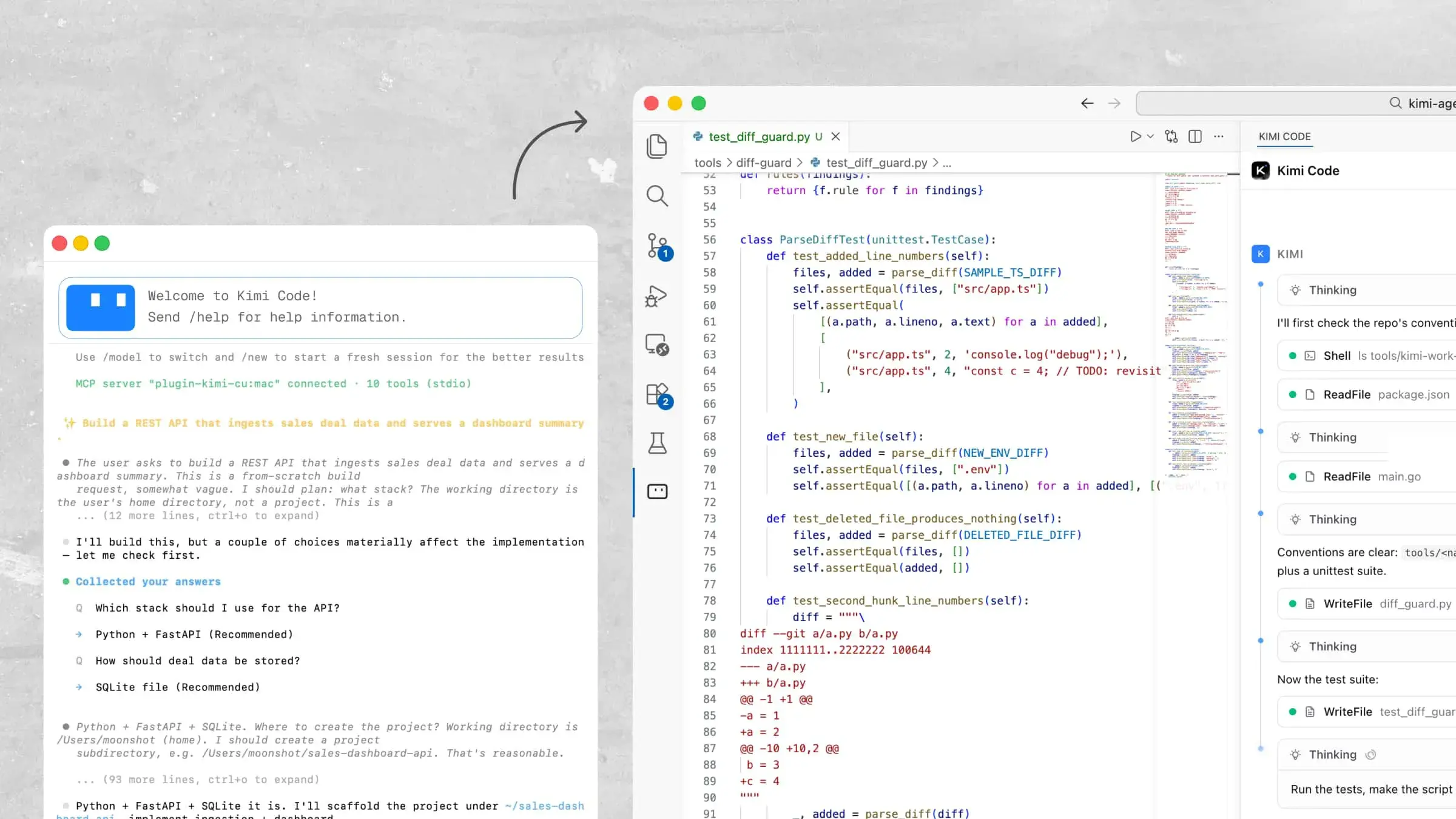The width and height of the screenshot is (1456, 819).
Task: Click the diff-guard breadcrumb segment
Action: [763, 163]
